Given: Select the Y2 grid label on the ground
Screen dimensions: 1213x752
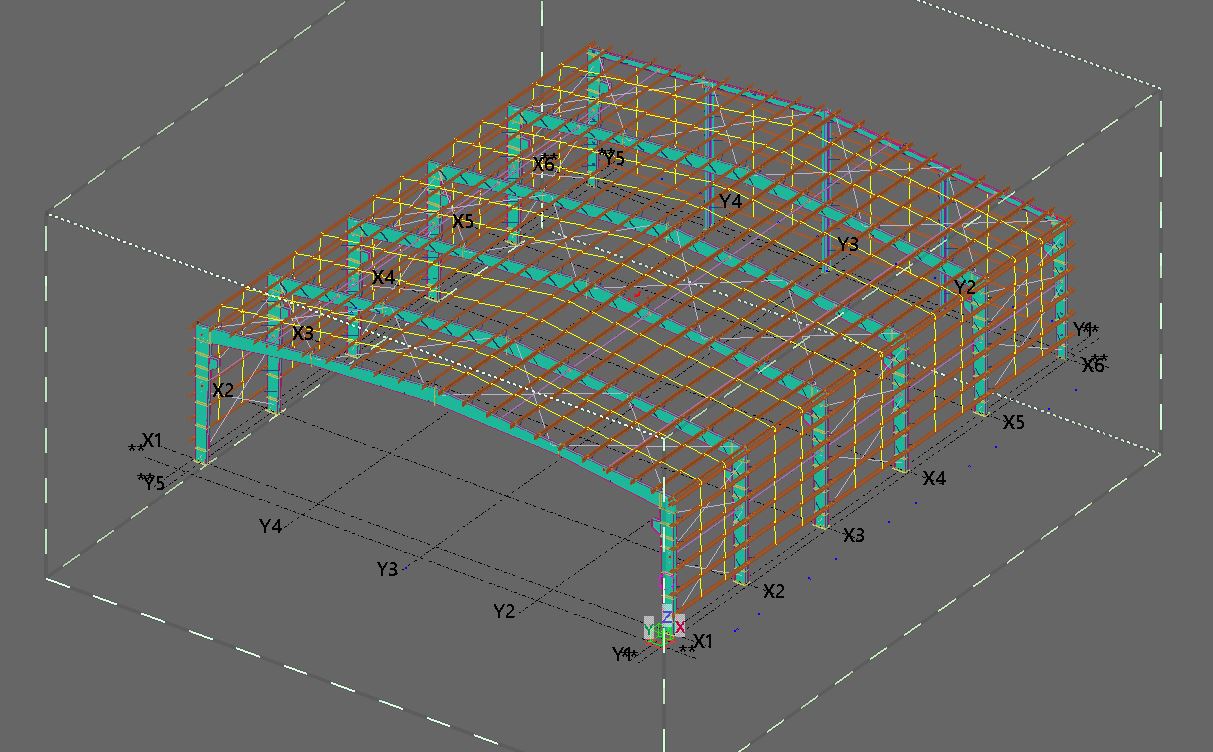Looking at the screenshot, I should [504, 611].
